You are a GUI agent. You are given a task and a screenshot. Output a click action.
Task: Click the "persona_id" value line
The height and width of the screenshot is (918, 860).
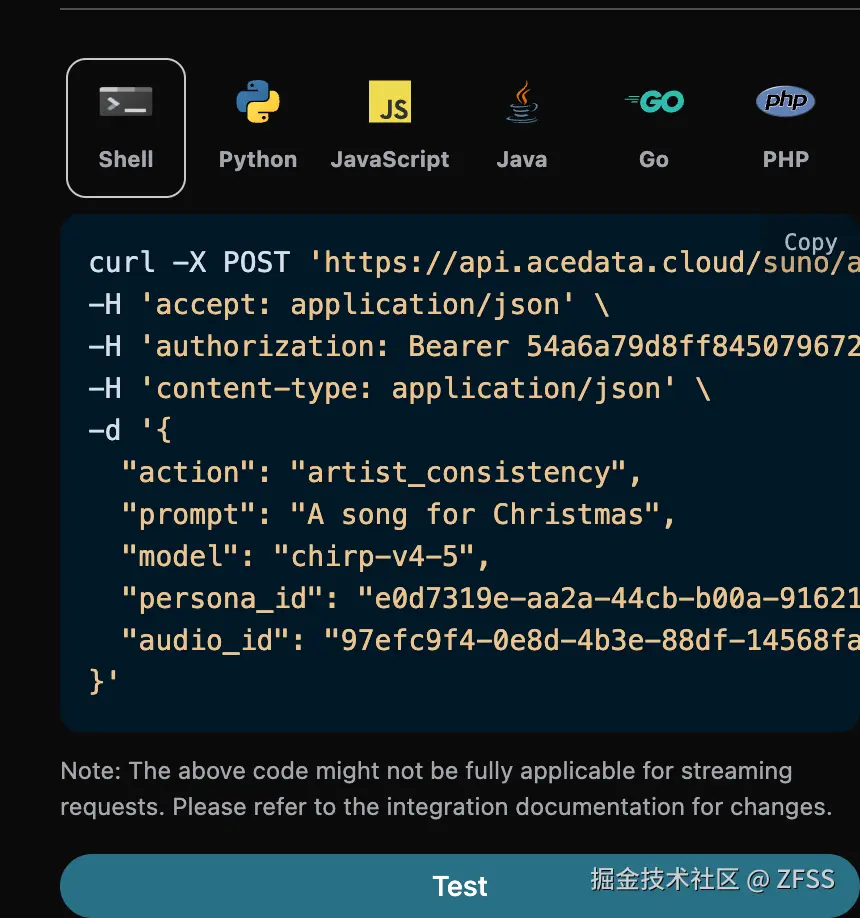pyautogui.click(x=491, y=598)
